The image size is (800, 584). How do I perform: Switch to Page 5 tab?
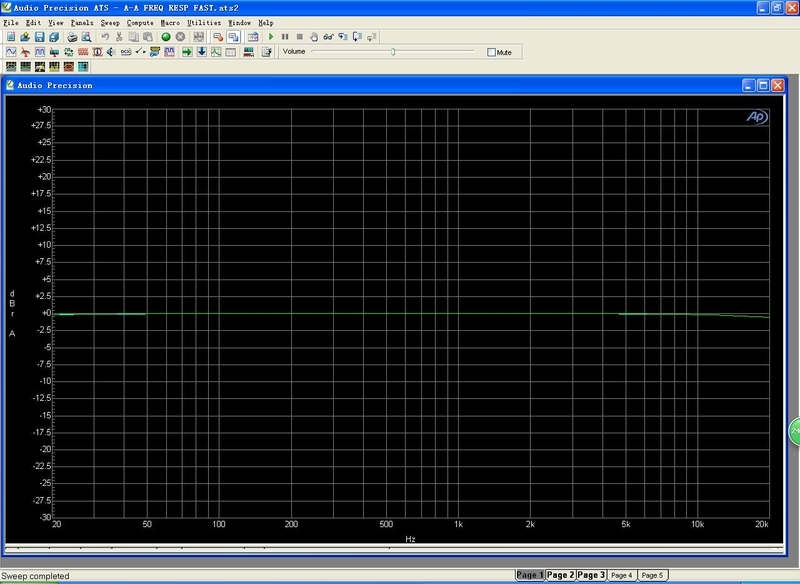(652, 575)
